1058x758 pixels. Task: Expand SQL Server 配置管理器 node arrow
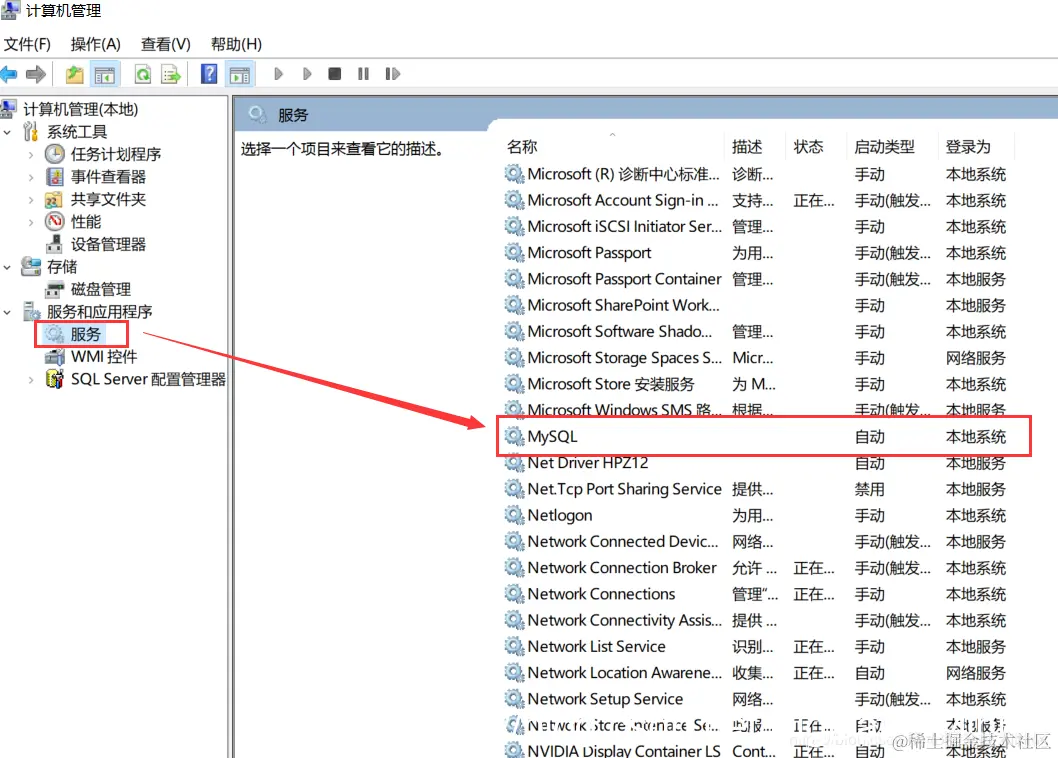point(30,379)
